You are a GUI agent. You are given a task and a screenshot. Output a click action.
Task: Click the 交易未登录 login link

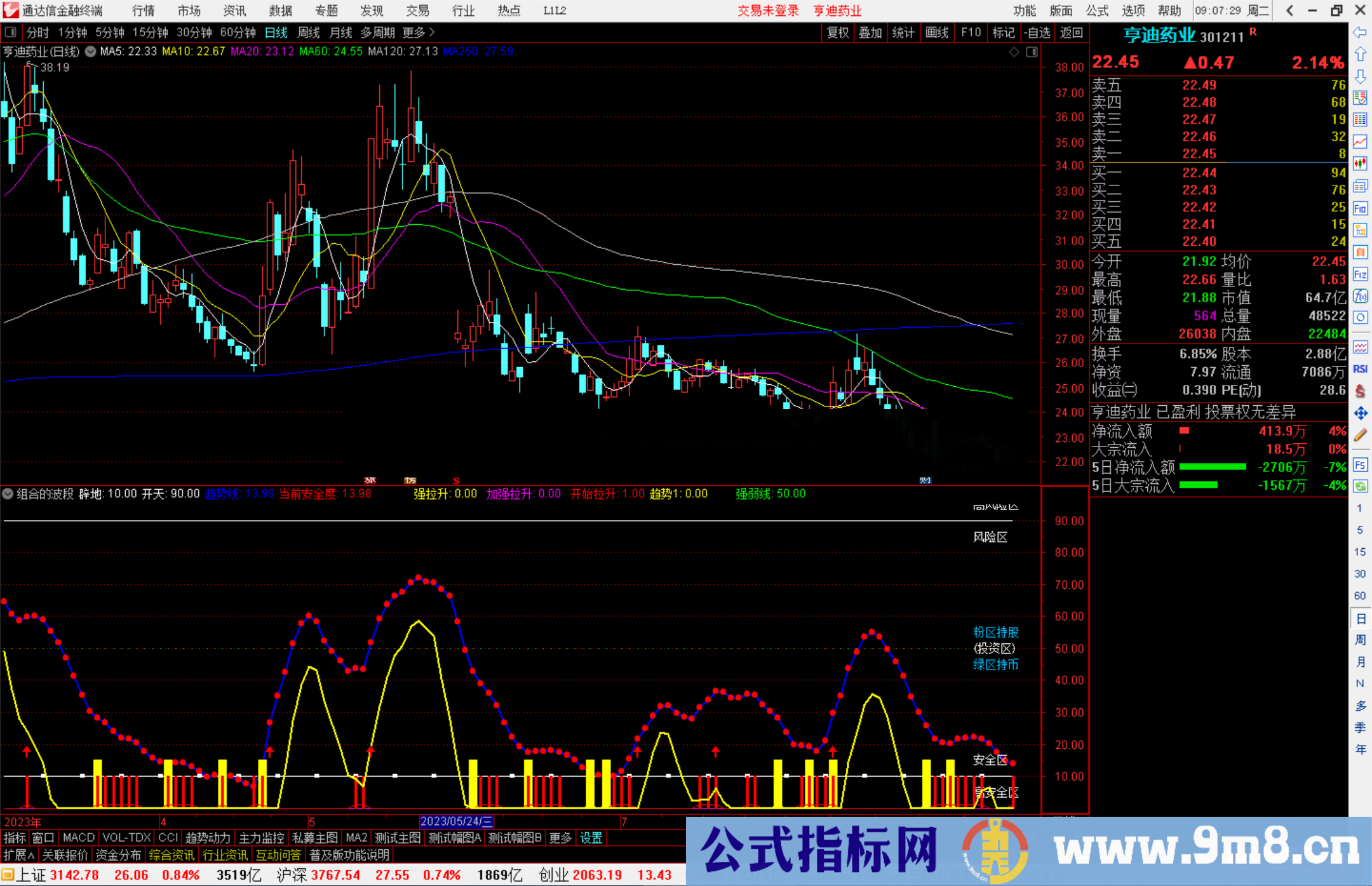coord(768,10)
